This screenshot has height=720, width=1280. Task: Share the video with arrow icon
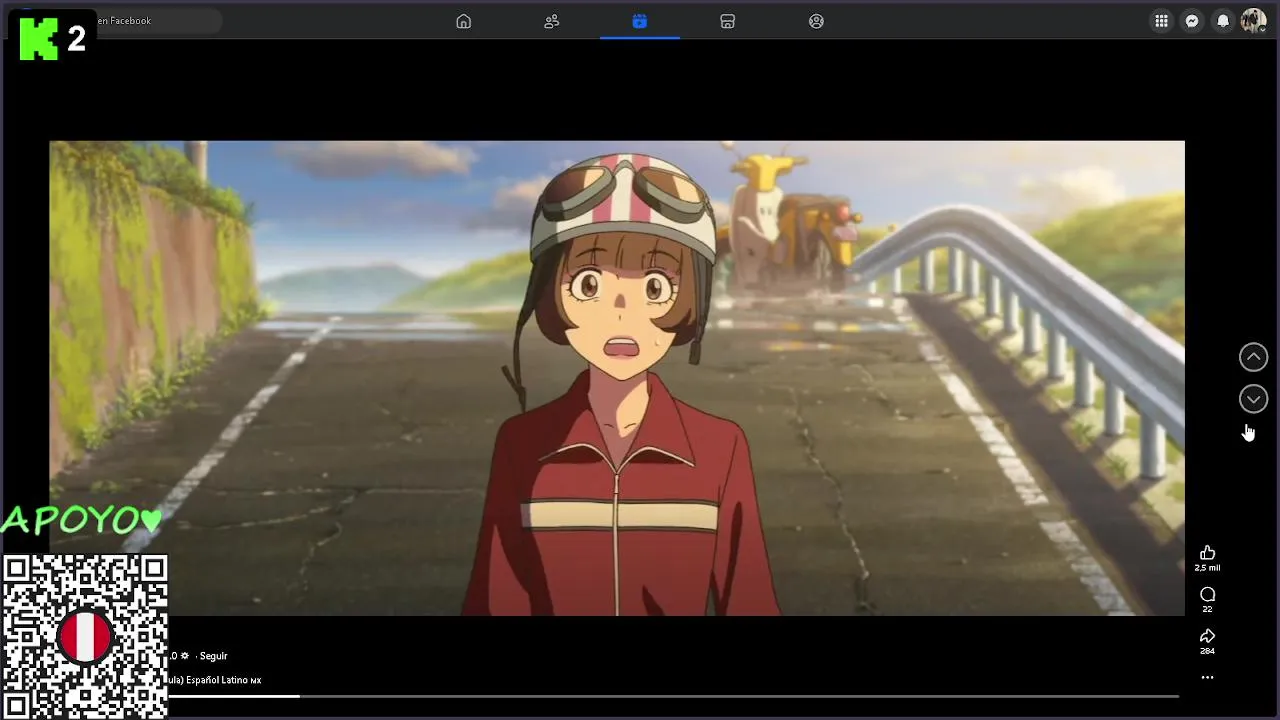point(1207,636)
